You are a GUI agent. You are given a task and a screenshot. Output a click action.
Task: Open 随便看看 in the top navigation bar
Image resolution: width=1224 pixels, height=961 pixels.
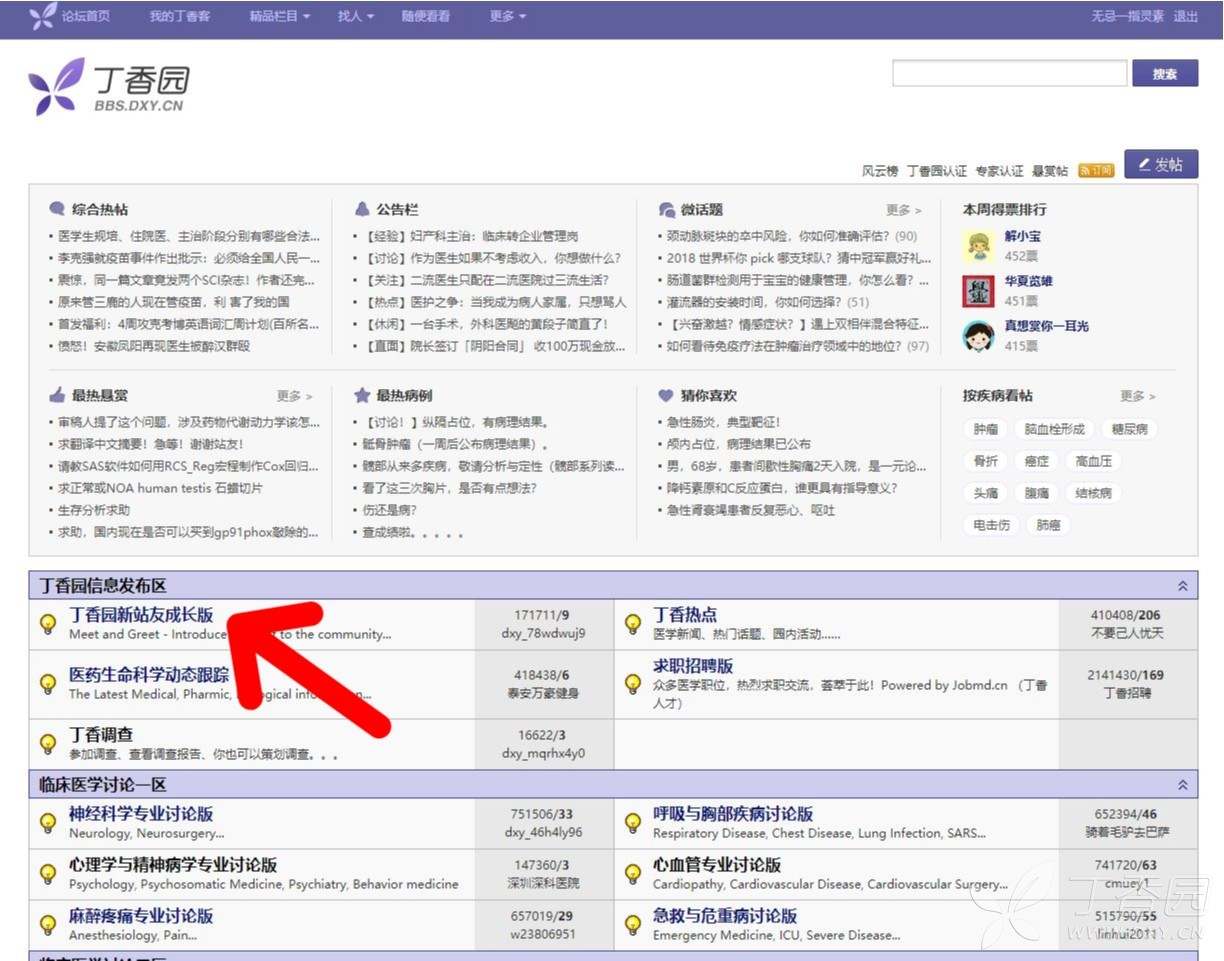point(426,17)
